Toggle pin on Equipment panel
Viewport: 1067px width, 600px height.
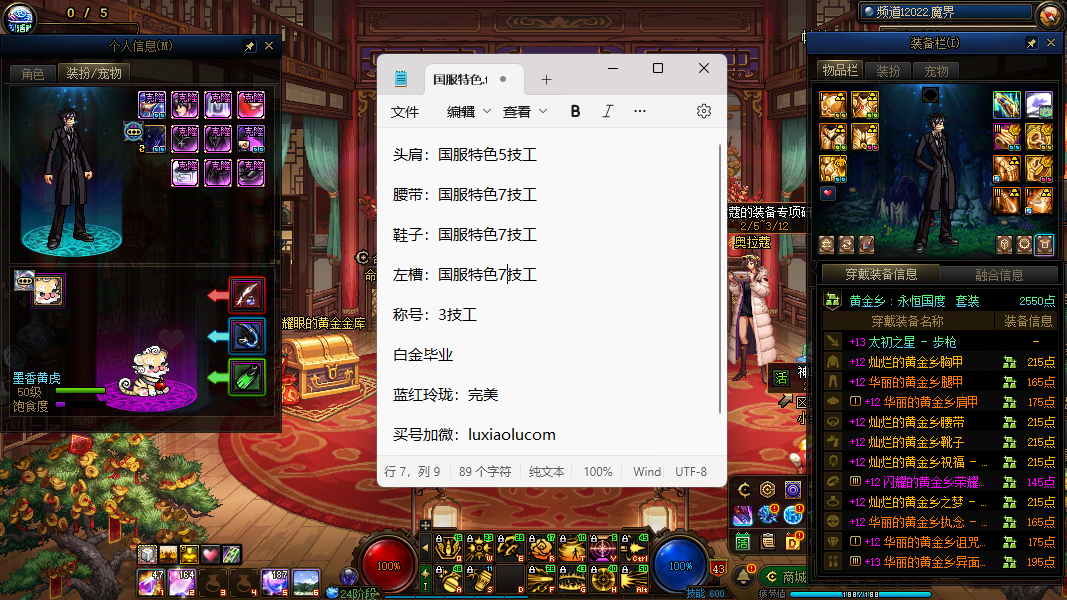(x=1031, y=44)
